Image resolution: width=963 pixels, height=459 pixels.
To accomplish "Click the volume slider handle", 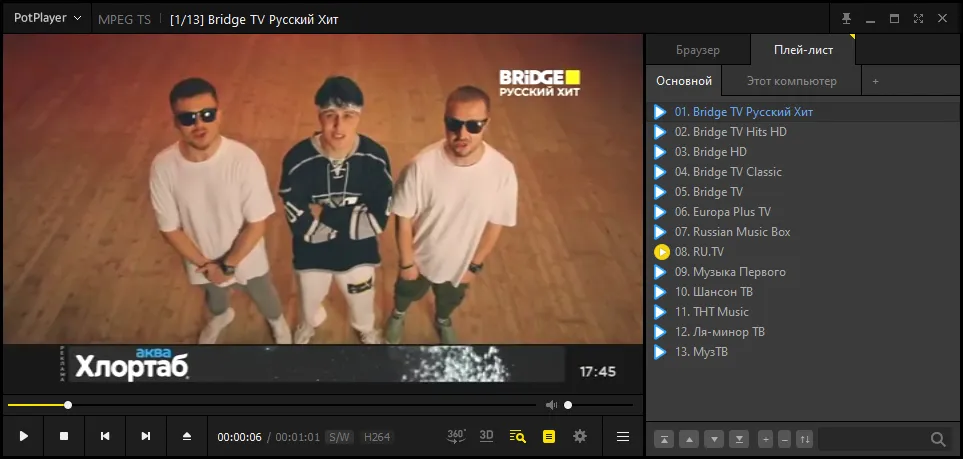I will 568,405.
